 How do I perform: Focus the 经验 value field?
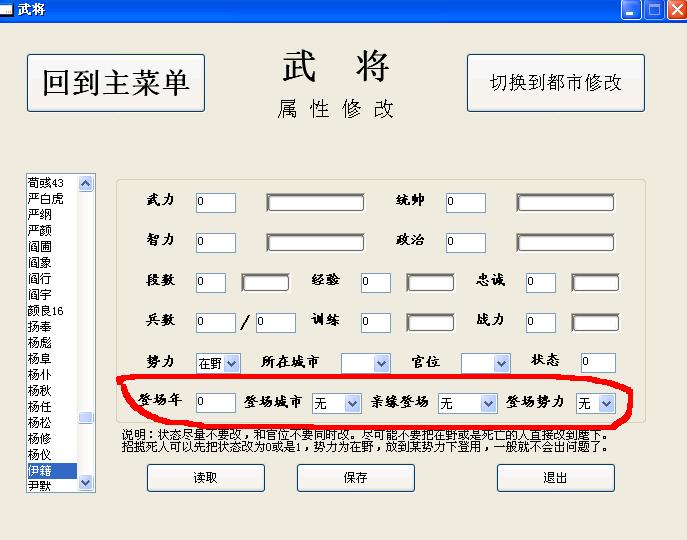(376, 283)
